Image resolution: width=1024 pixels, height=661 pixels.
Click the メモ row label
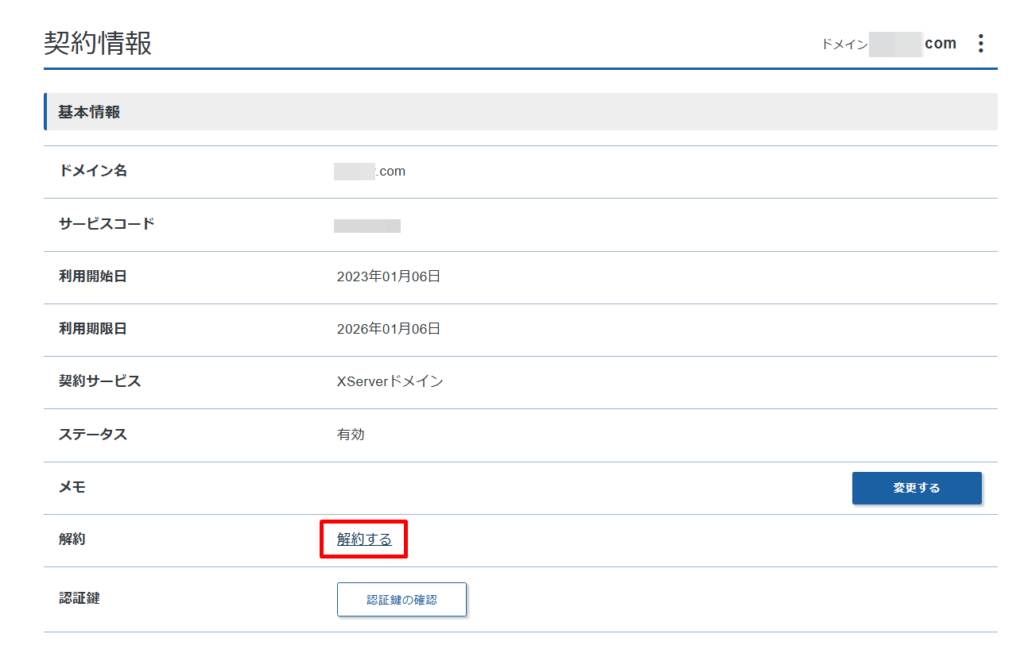coord(72,487)
